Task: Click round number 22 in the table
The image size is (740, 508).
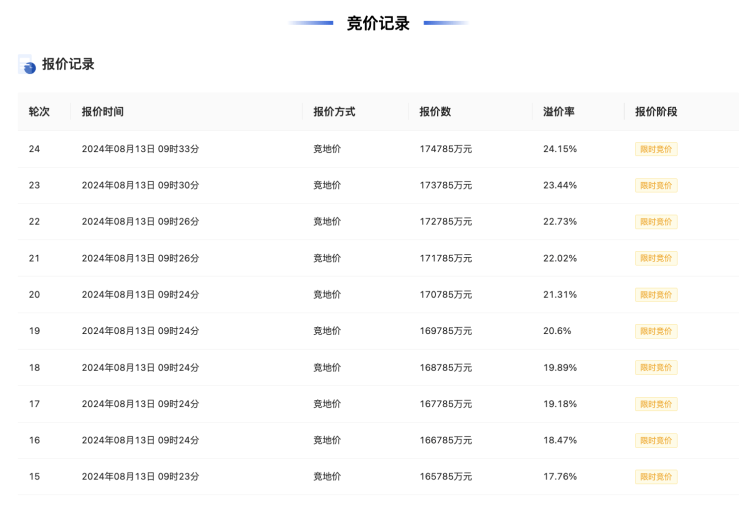Action: click(x=35, y=222)
